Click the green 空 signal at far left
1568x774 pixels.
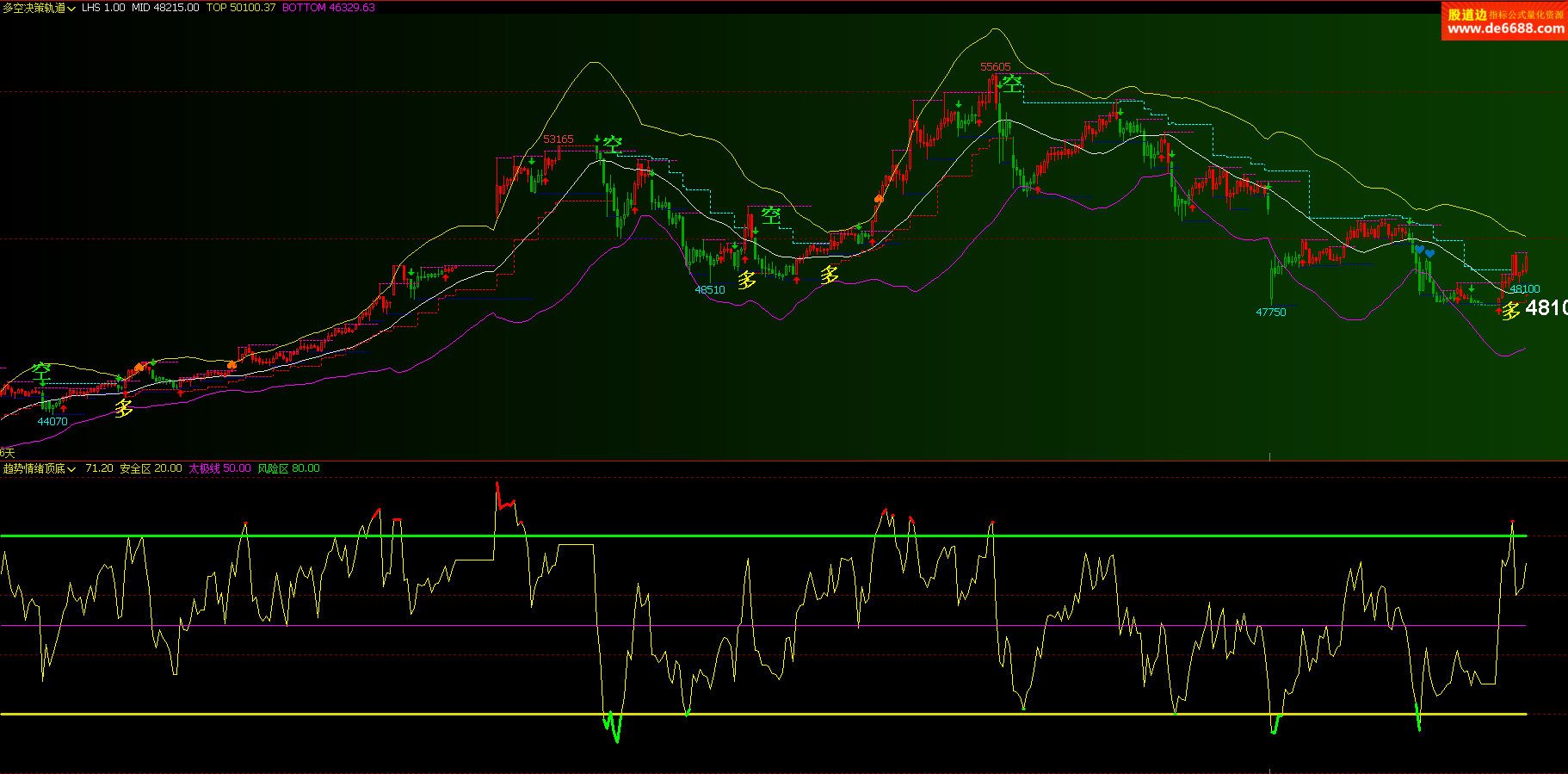[41, 372]
